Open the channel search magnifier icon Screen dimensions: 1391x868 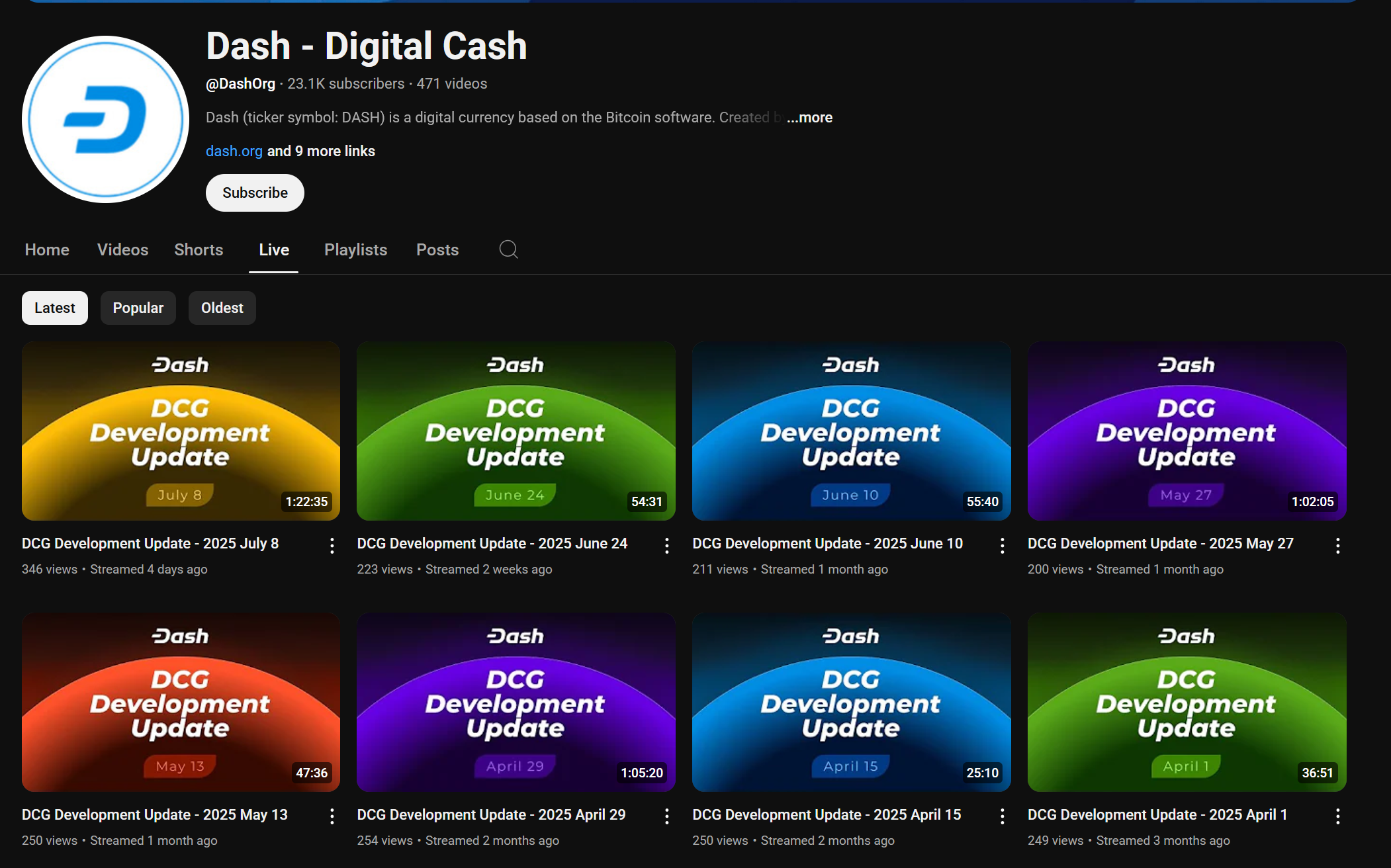[508, 249]
